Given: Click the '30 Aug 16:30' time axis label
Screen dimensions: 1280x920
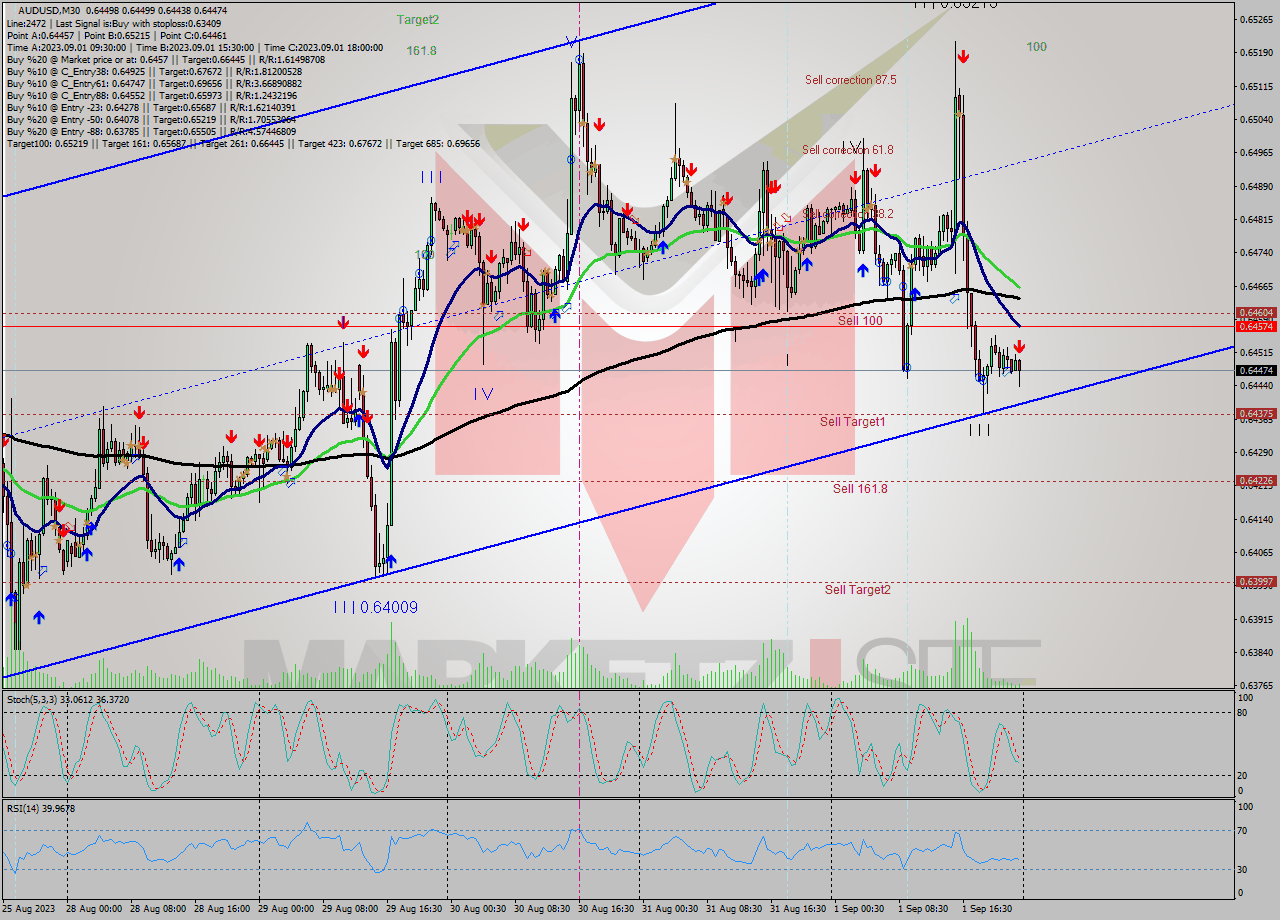Looking at the screenshot, I should click(607, 909).
